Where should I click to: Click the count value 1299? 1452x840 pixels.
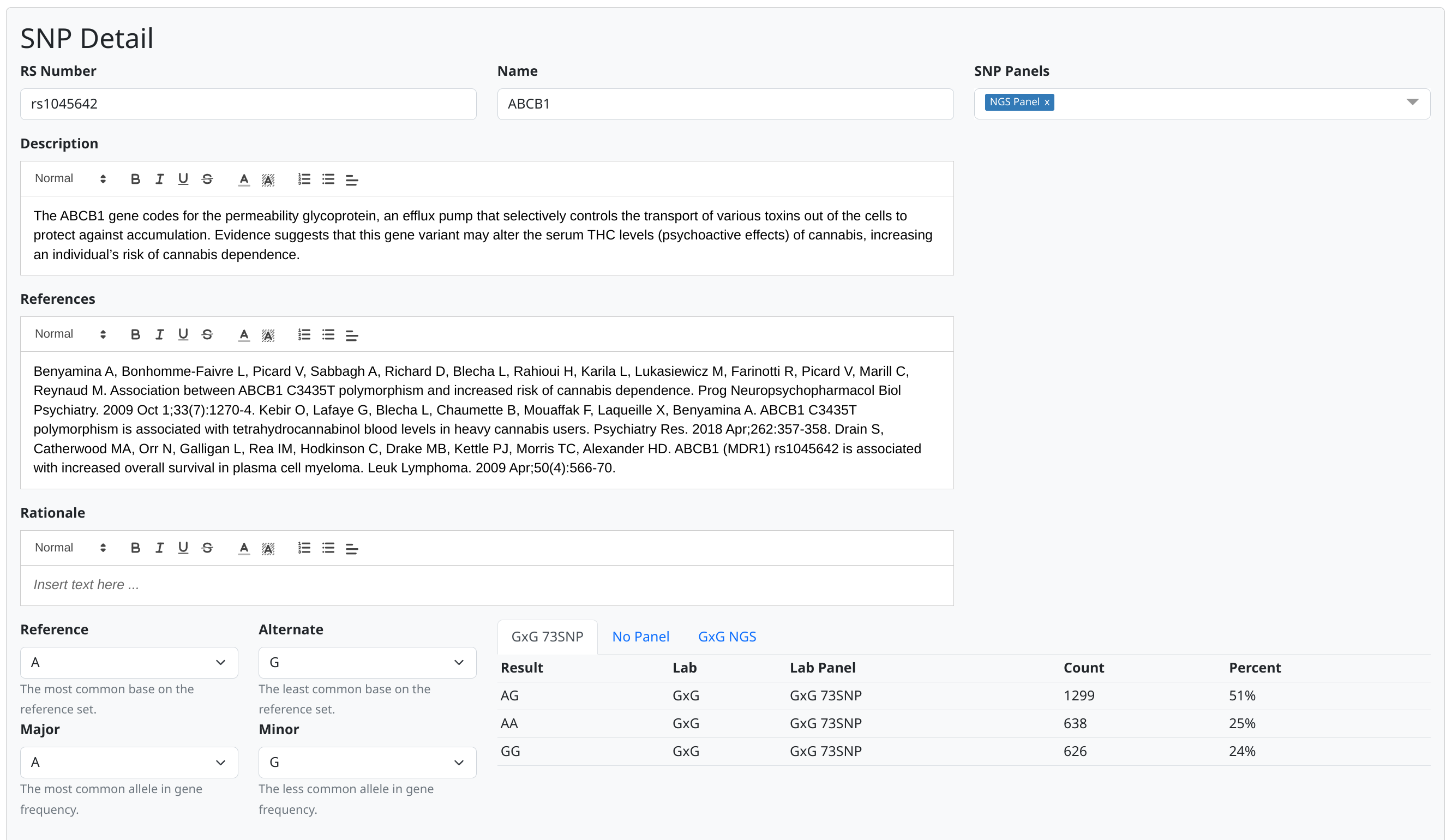[1079, 696]
